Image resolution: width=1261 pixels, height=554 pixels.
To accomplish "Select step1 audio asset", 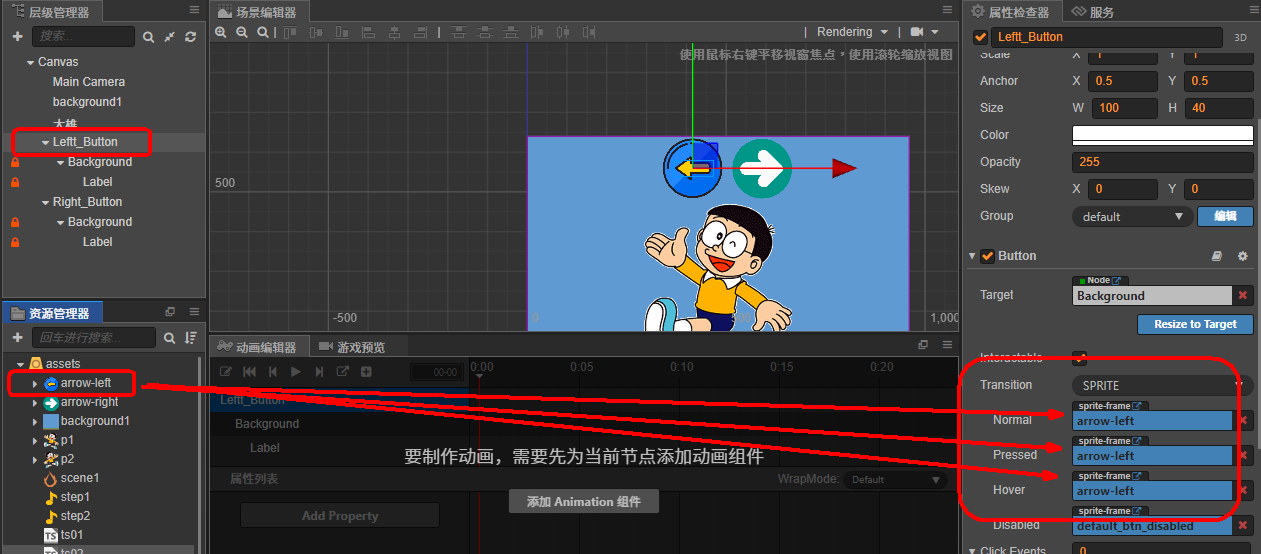I will click(75, 497).
